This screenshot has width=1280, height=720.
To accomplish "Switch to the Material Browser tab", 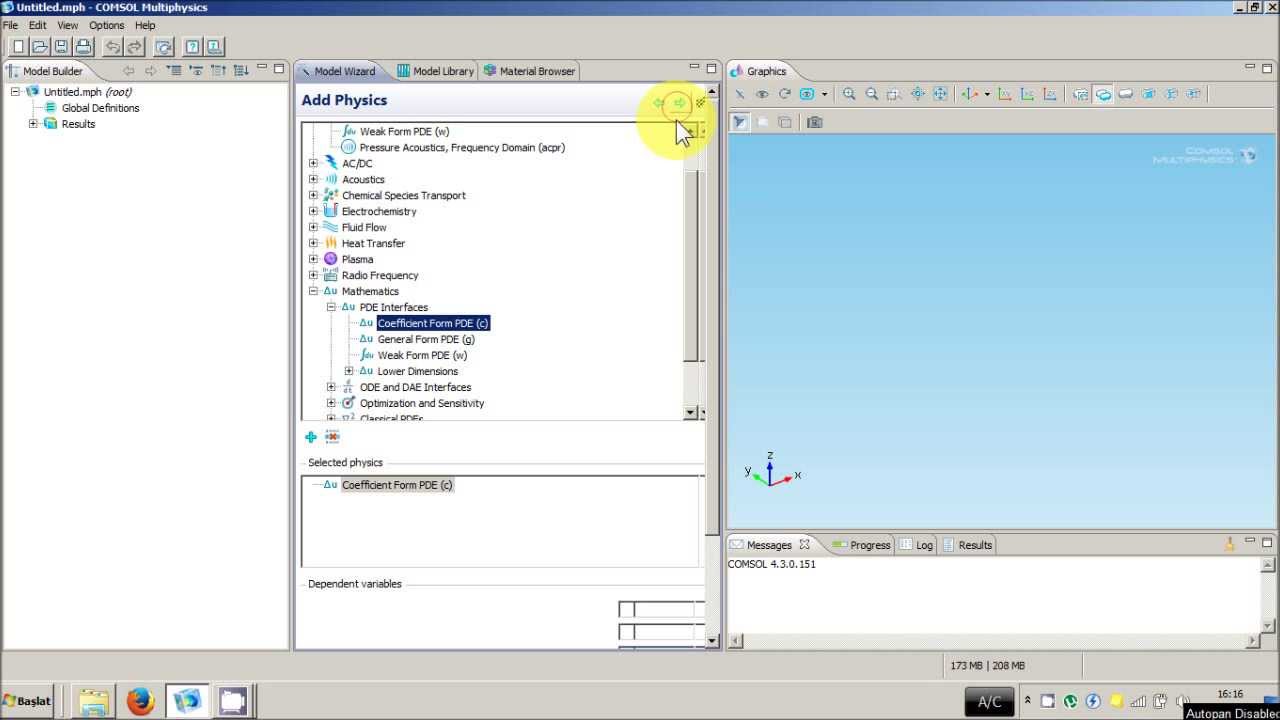I will (530, 71).
